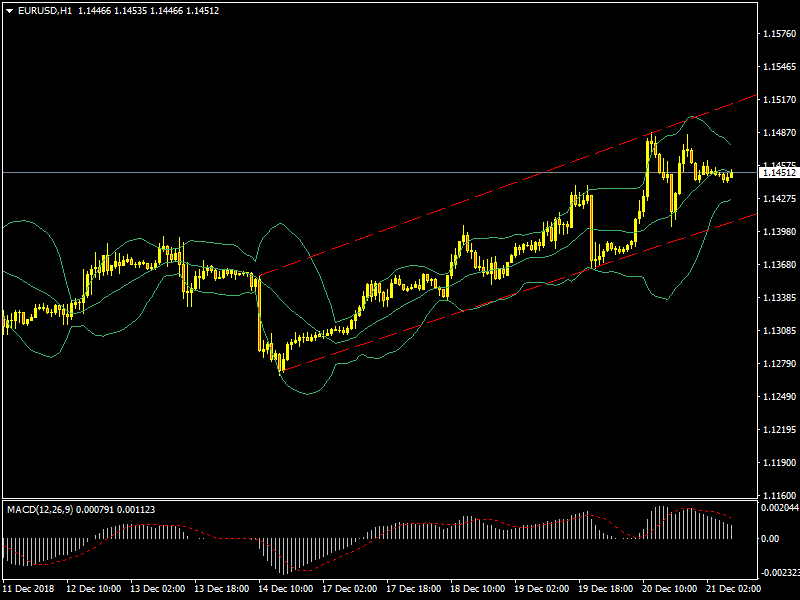
Task: Click the 1.13085 price scale label
Action: [x=778, y=331]
